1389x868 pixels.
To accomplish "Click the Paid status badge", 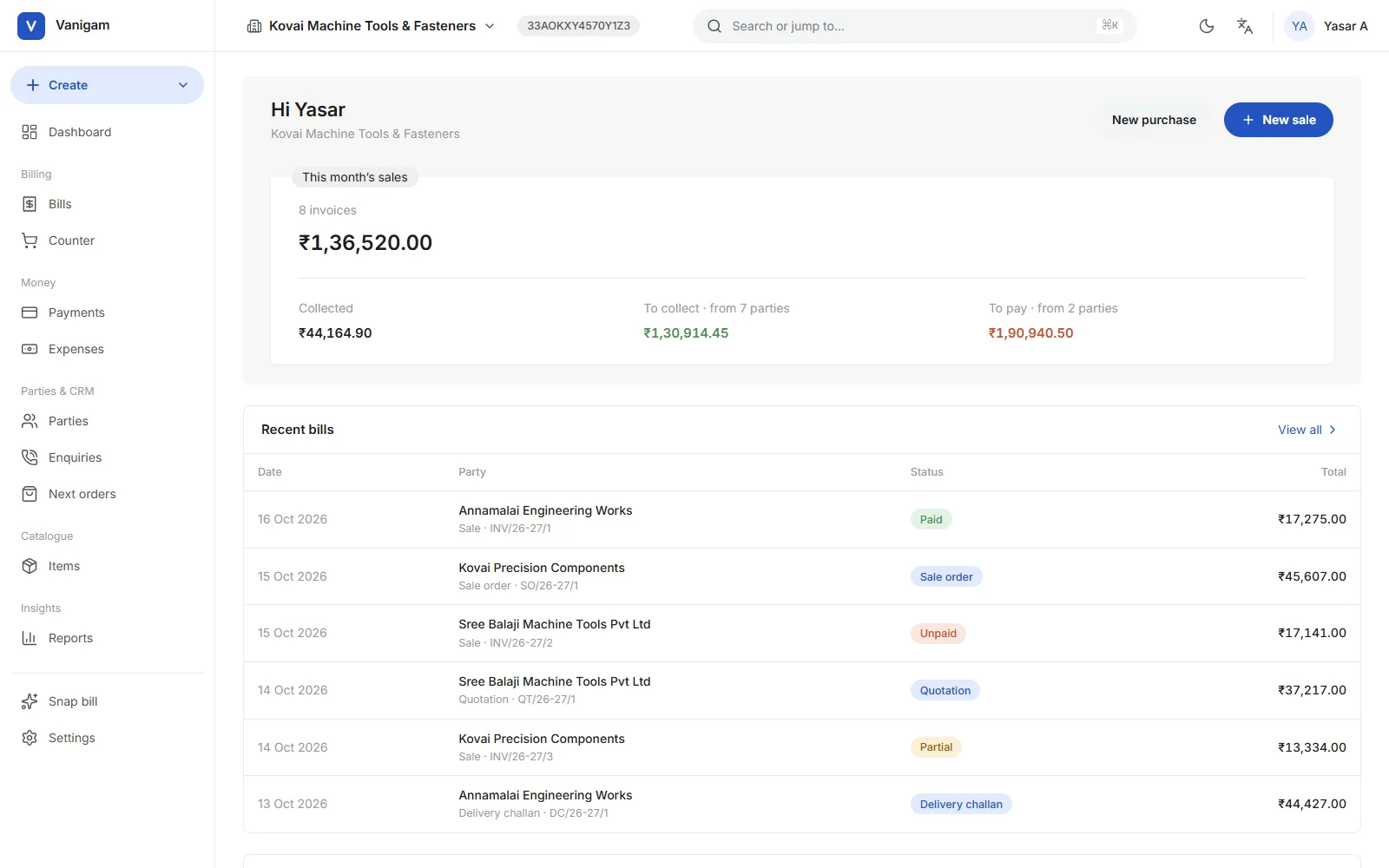I will tap(931, 519).
